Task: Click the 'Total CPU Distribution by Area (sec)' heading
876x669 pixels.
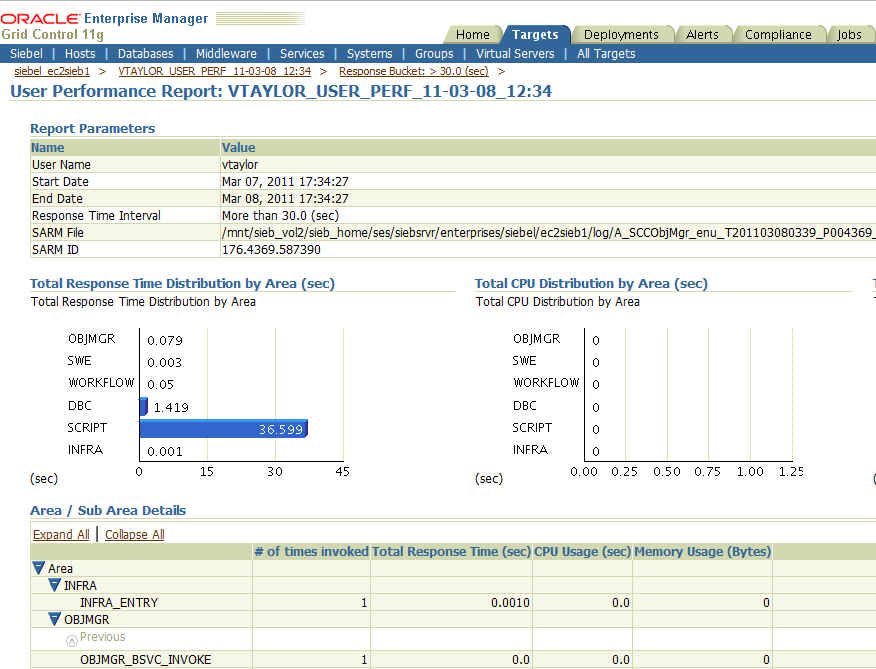Action: [591, 283]
